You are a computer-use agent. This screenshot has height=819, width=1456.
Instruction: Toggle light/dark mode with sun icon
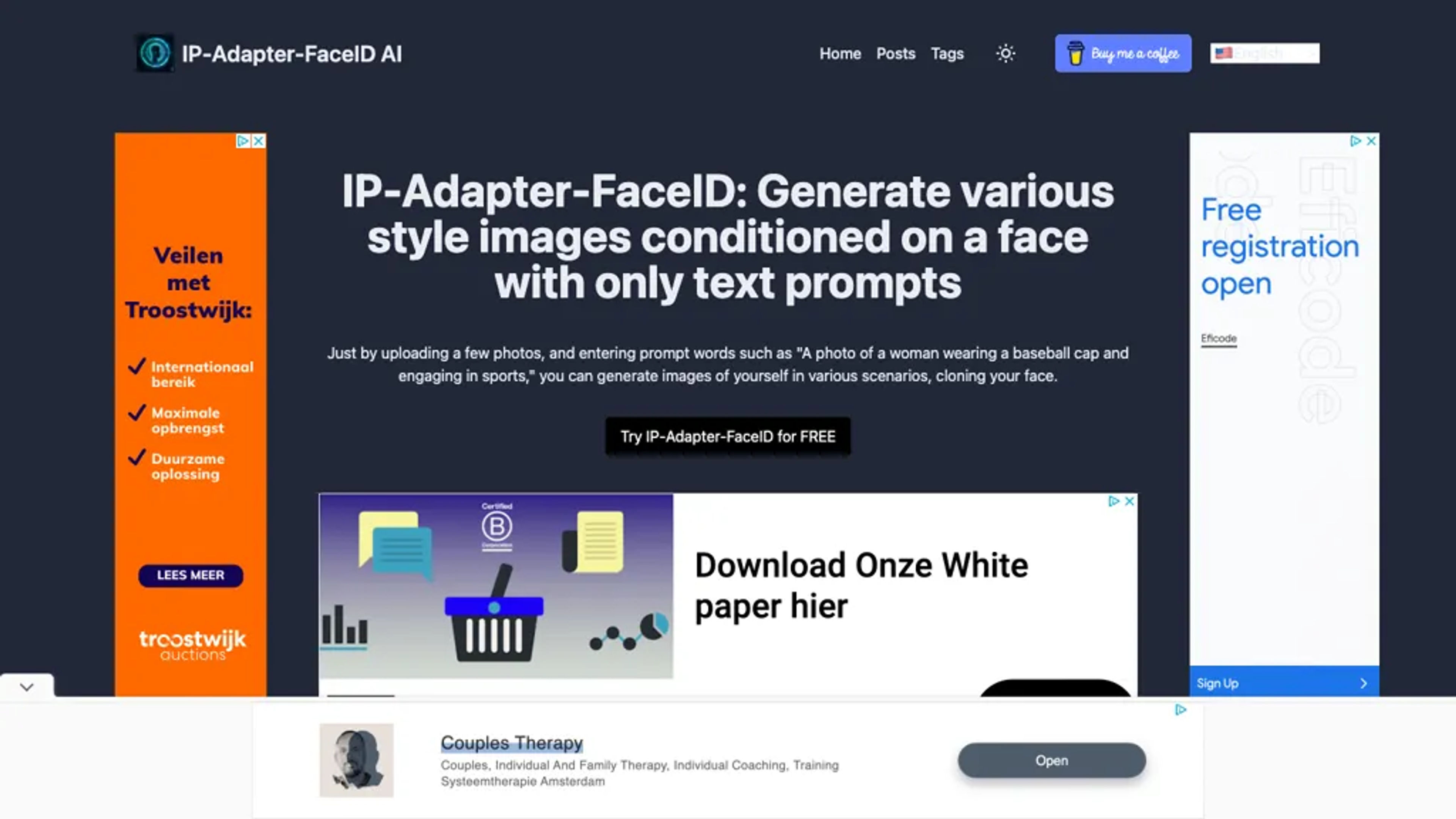point(1006,53)
